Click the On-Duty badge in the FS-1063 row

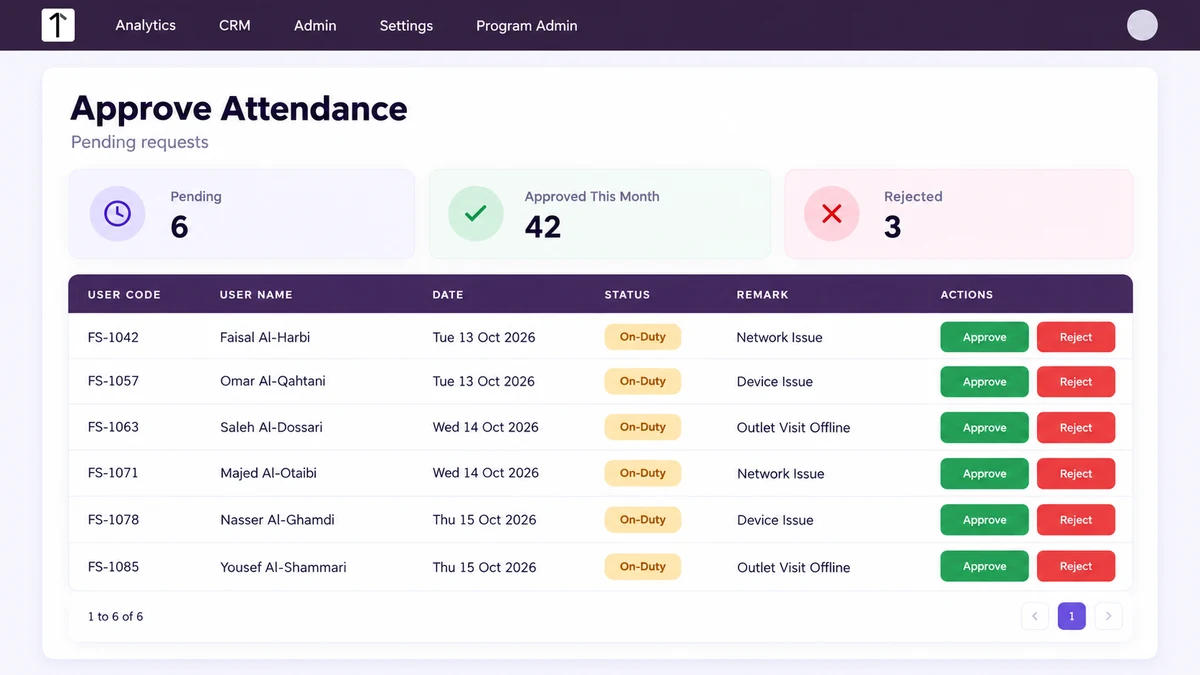click(x=642, y=427)
